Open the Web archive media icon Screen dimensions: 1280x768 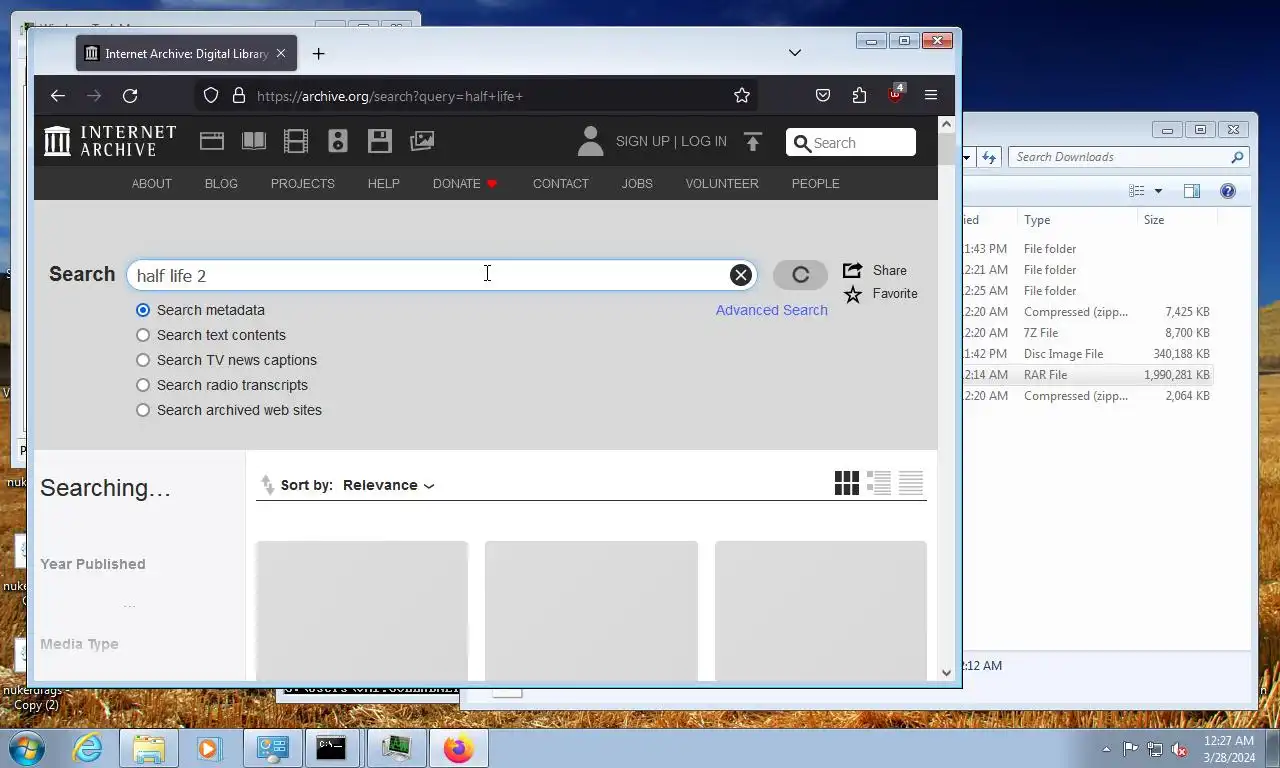212,141
